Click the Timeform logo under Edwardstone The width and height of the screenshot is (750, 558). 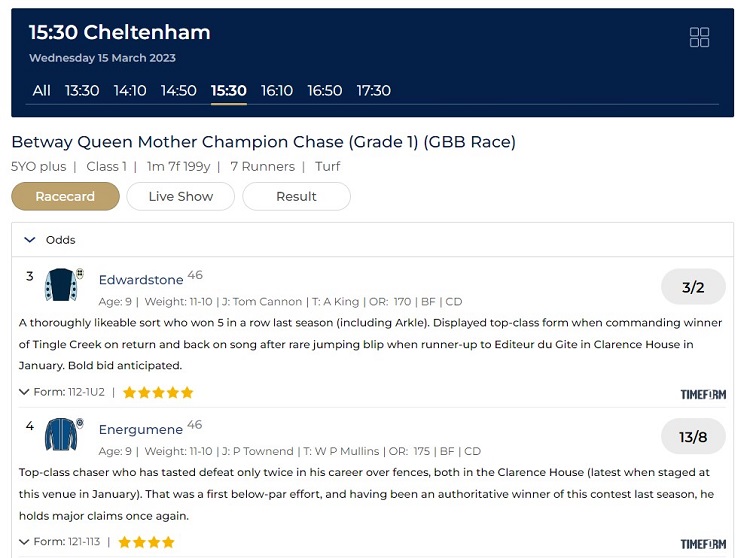pos(703,394)
